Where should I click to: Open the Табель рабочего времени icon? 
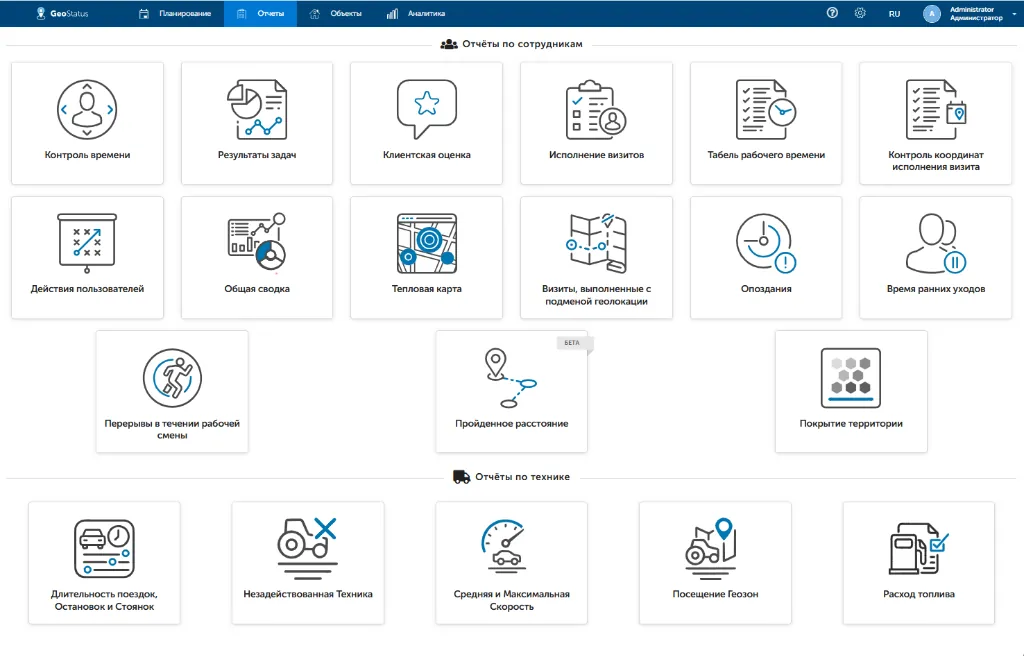coord(765,109)
